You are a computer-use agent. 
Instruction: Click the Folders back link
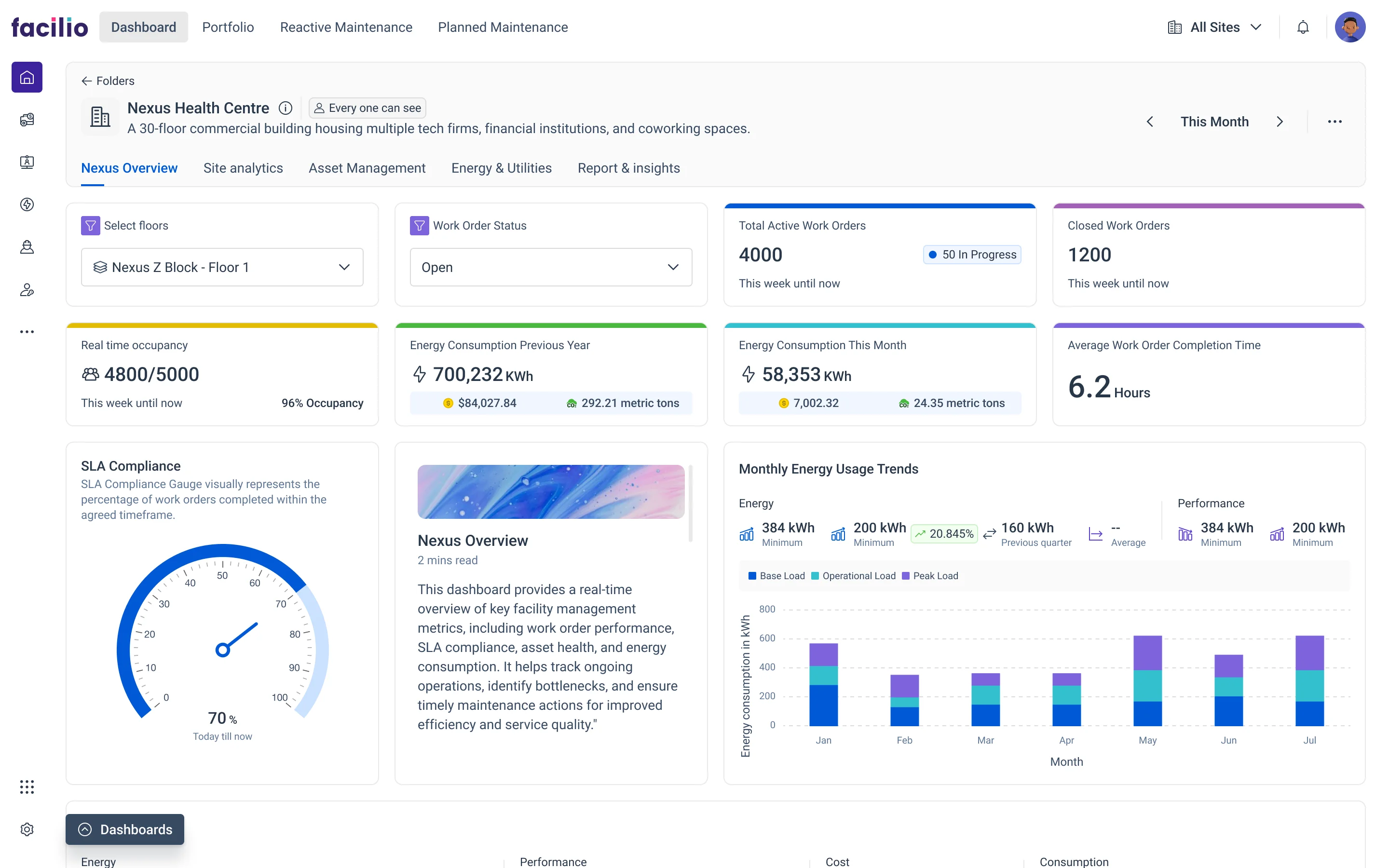[x=108, y=81]
